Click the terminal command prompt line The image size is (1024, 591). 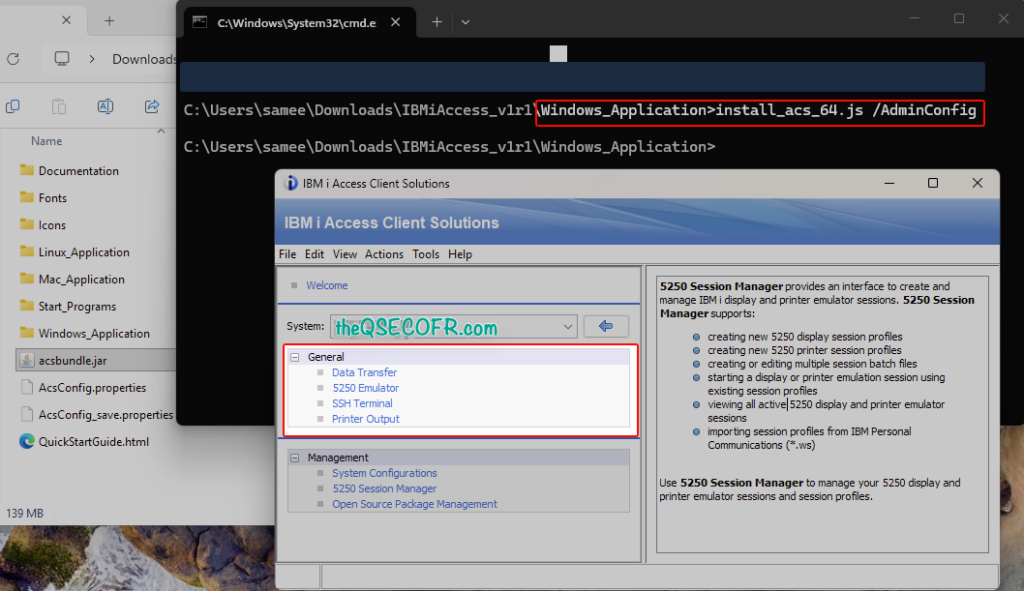coord(449,147)
